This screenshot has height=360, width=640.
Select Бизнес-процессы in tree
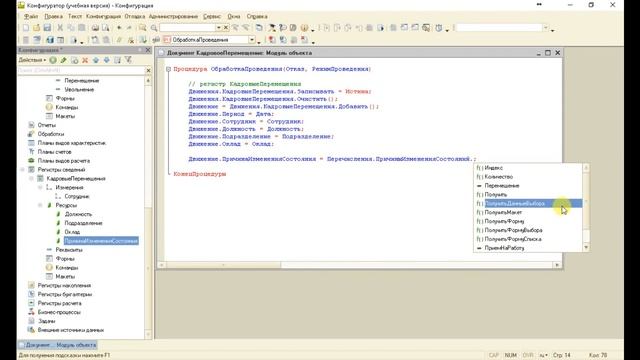[x=59, y=312]
